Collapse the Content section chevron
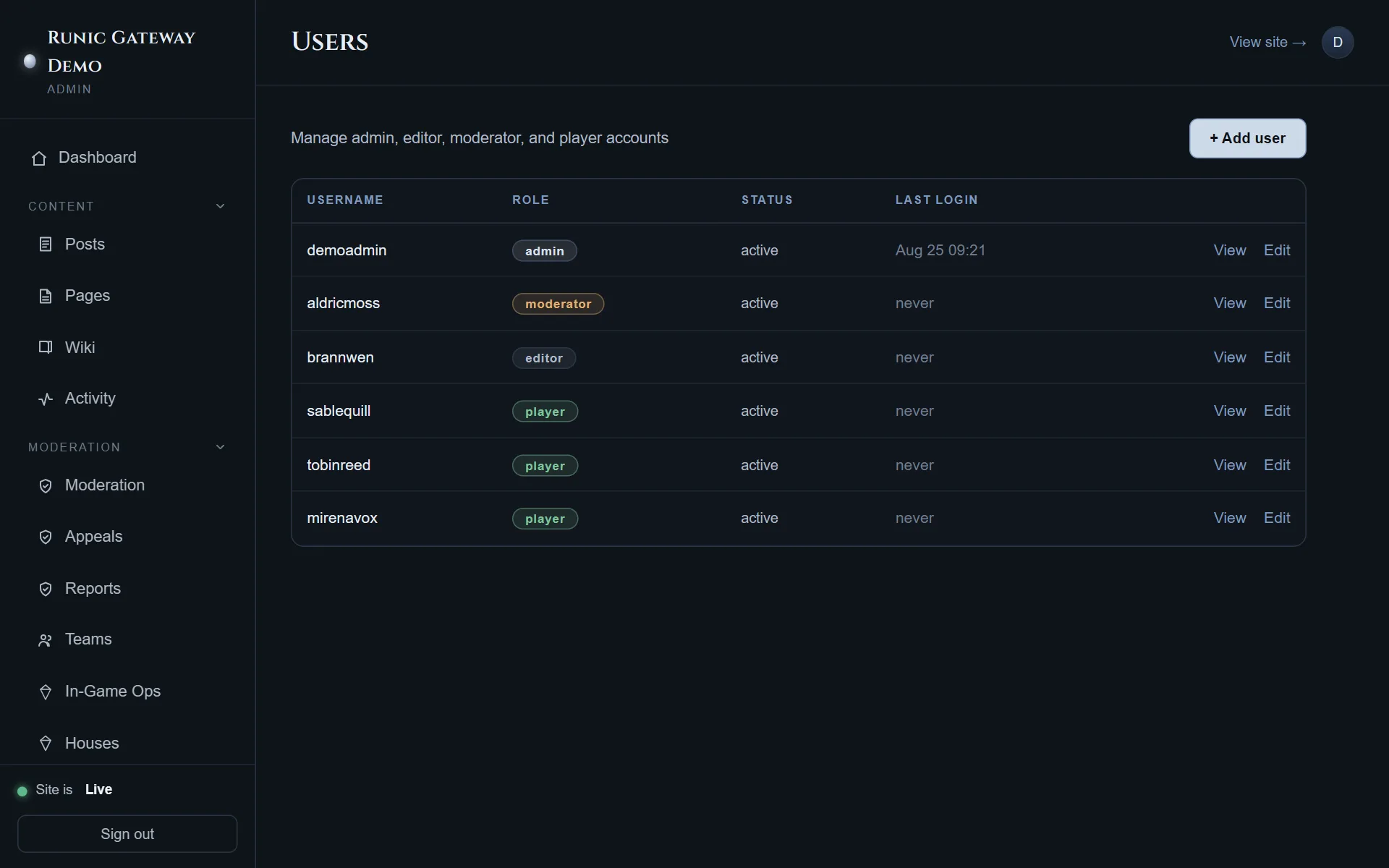 click(221, 206)
